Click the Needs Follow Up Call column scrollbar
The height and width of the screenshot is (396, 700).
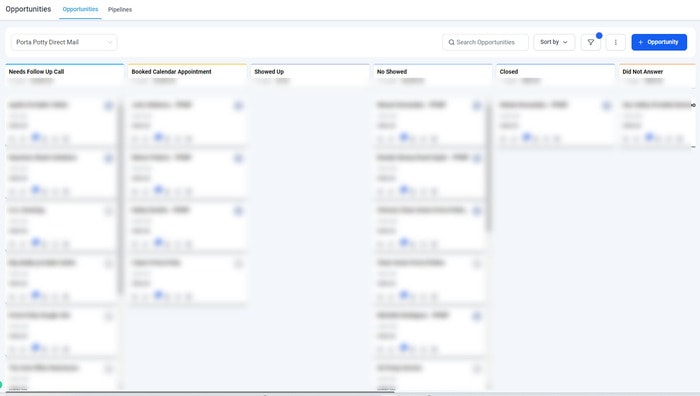tap(120, 199)
